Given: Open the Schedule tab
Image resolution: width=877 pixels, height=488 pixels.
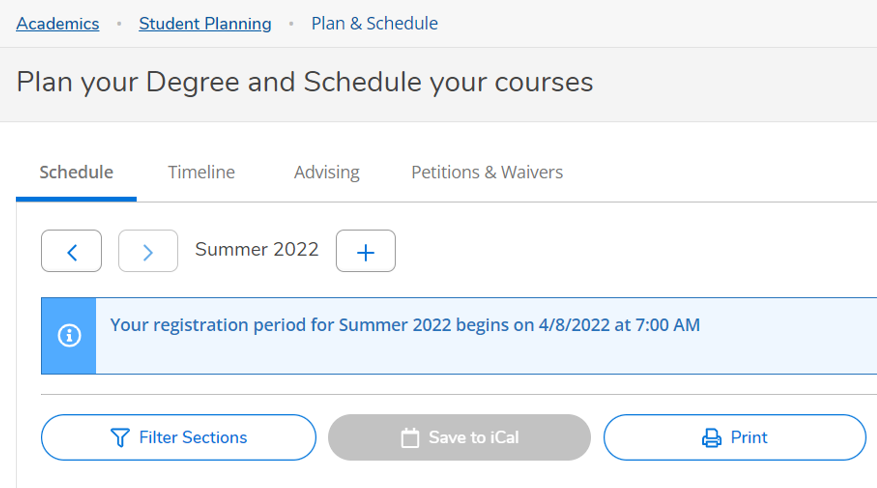Looking at the screenshot, I should click(x=76, y=172).
